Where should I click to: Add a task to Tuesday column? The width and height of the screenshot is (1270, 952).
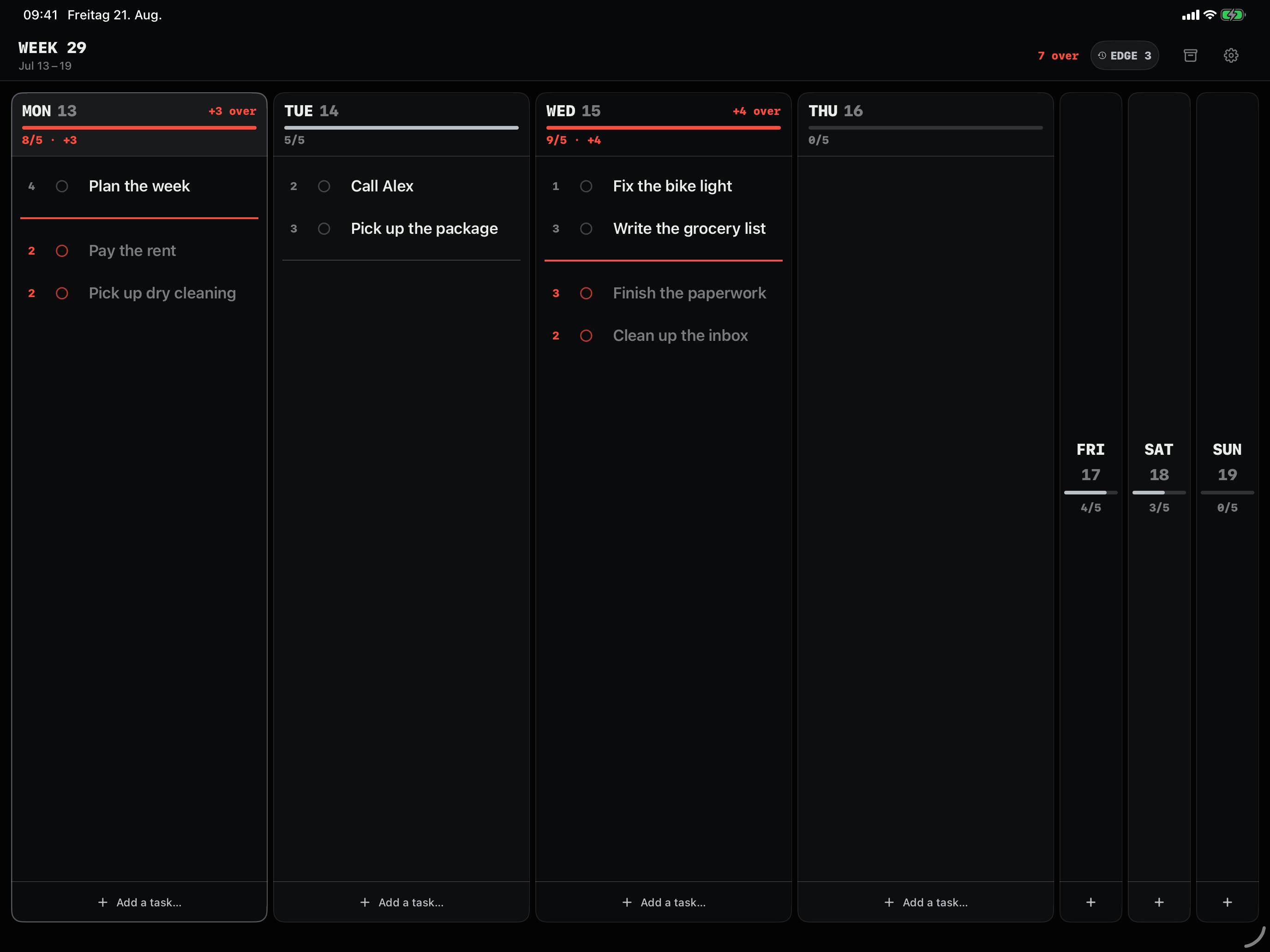401,902
